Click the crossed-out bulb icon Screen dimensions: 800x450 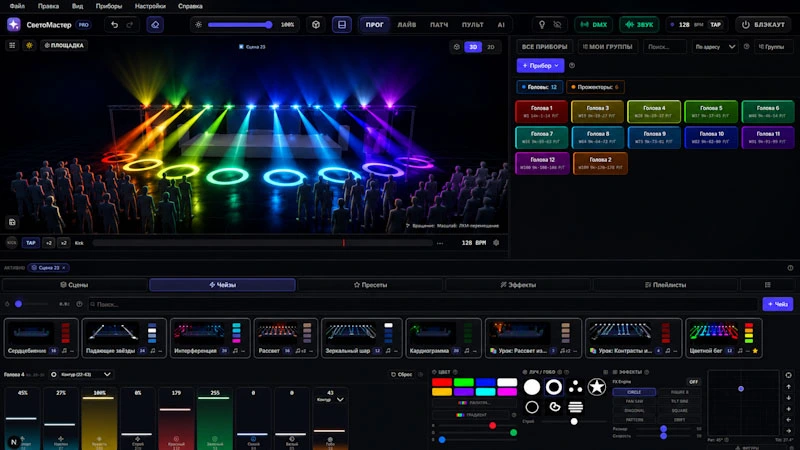[557, 24]
